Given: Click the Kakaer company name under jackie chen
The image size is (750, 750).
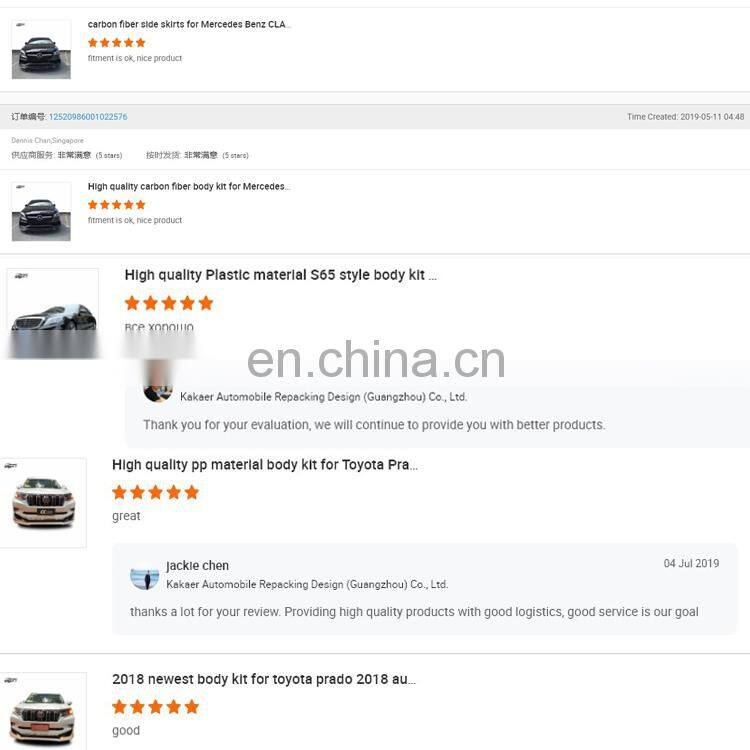Looking at the screenshot, I should tap(307, 585).
